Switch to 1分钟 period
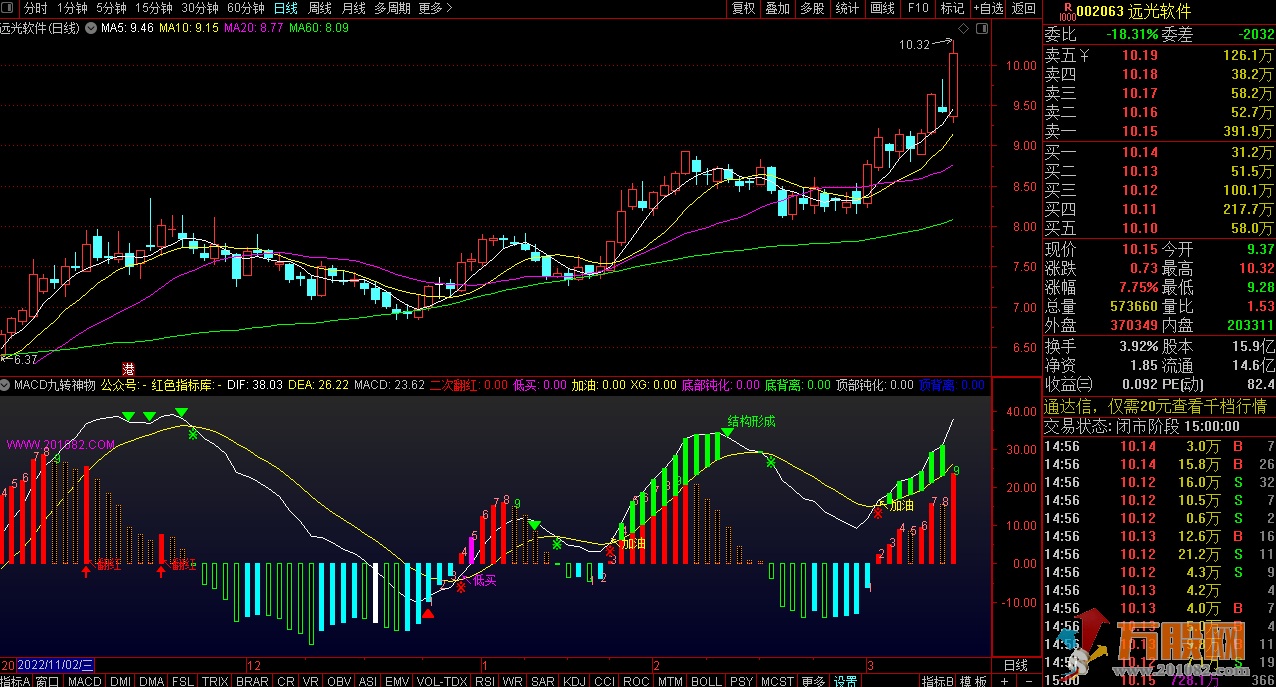Image resolution: width=1276 pixels, height=687 pixels. [73, 8]
